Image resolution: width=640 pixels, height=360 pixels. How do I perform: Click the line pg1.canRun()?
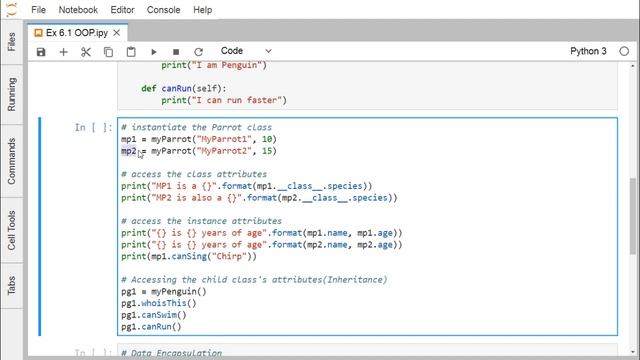coord(151,327)
